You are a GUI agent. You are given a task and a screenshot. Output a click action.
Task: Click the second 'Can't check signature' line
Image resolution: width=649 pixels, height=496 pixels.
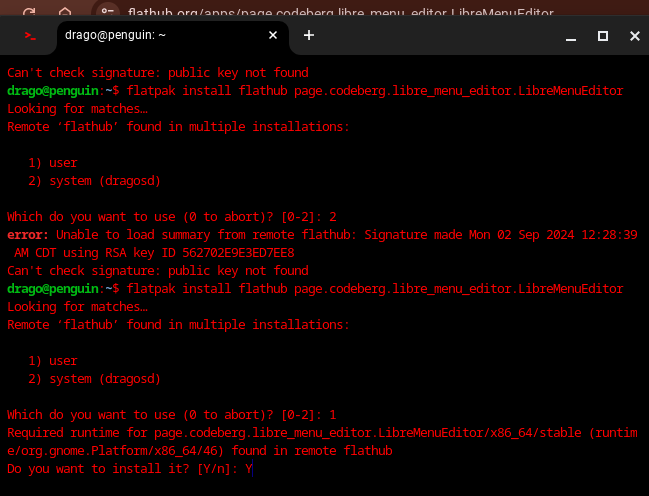(158, 270)
